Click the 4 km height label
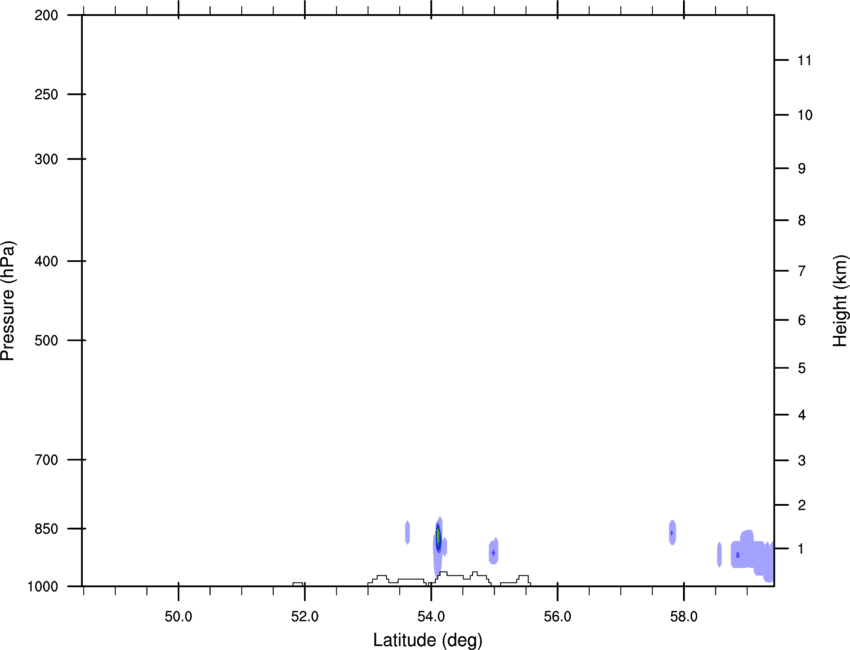This screenshot has height=650, width=850. [x=802, y=415]
